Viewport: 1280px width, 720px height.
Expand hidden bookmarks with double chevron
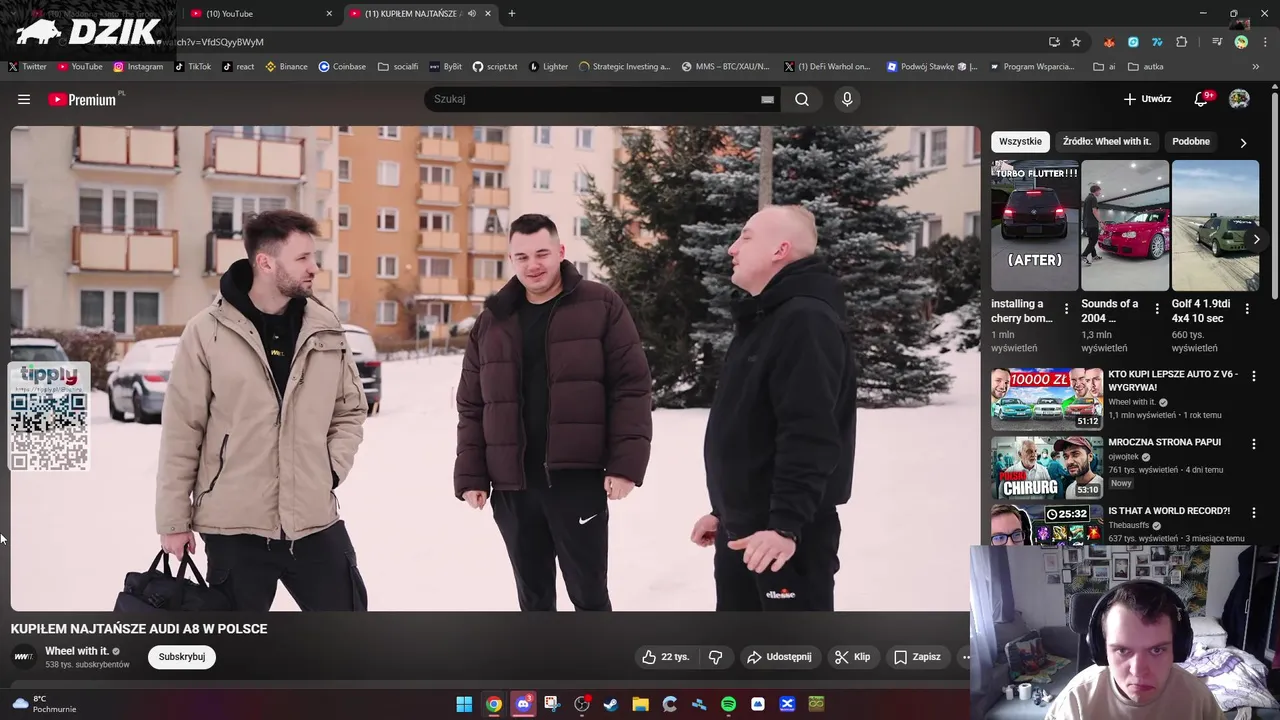[x=1256, y=67]
